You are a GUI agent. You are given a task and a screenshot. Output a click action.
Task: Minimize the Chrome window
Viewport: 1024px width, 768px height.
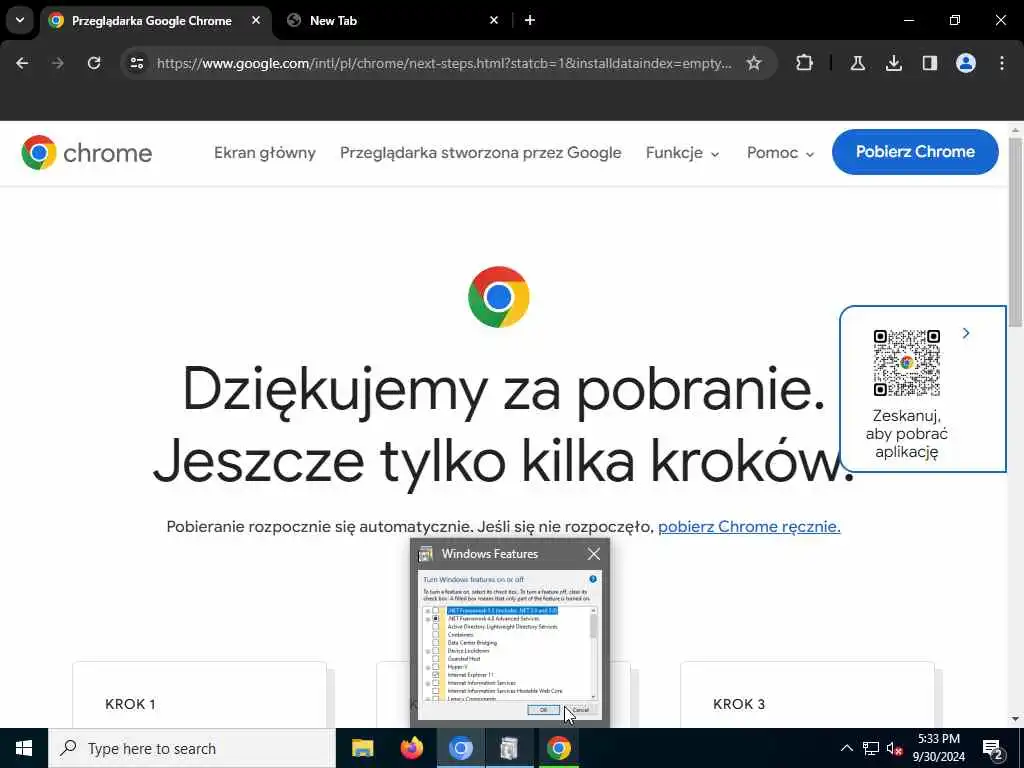point(908,20)
